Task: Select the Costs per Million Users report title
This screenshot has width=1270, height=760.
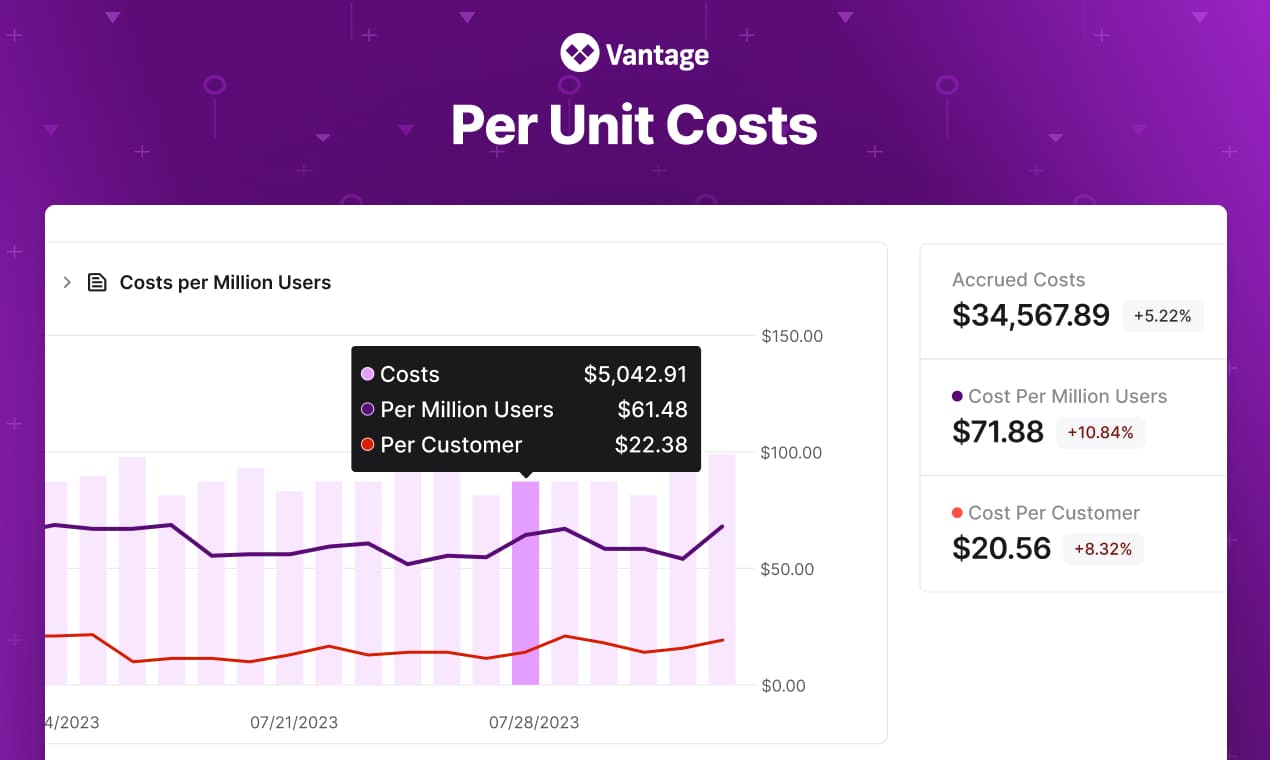Action: coord(225,282)
